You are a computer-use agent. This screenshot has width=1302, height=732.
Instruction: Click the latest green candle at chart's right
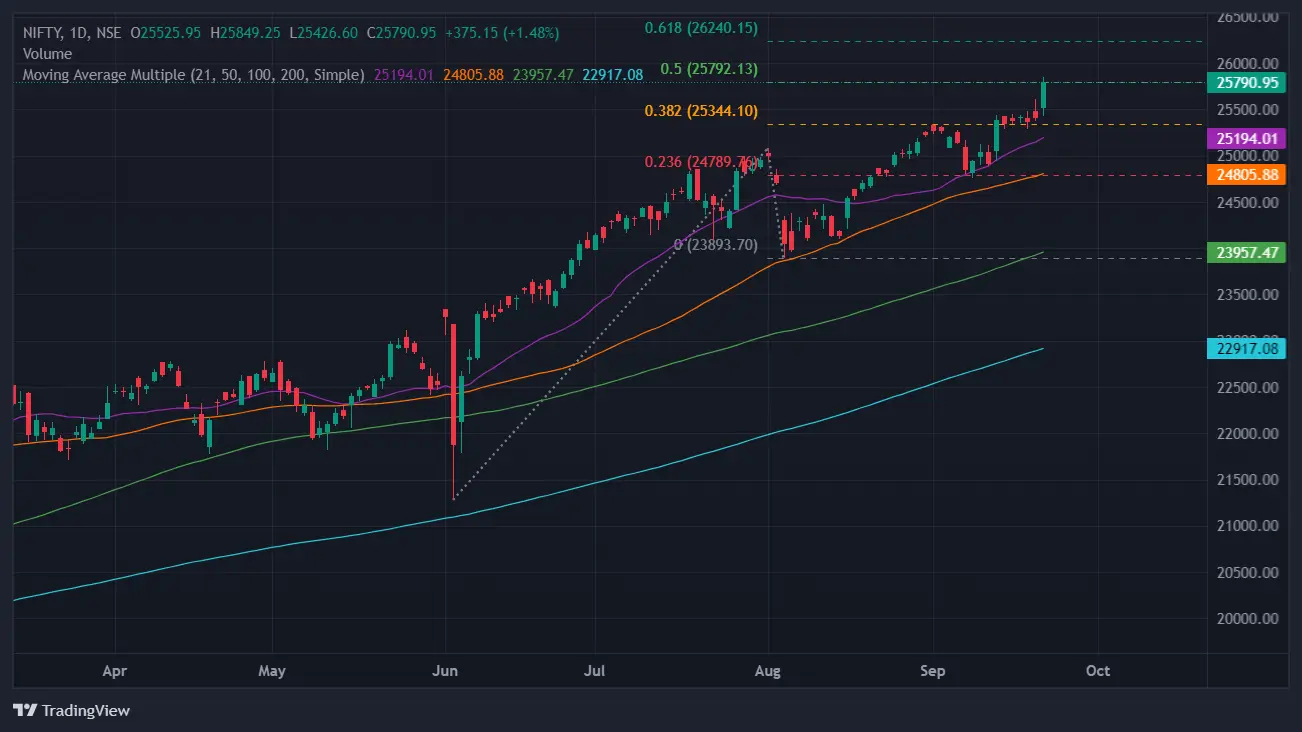pos(1044,96)
